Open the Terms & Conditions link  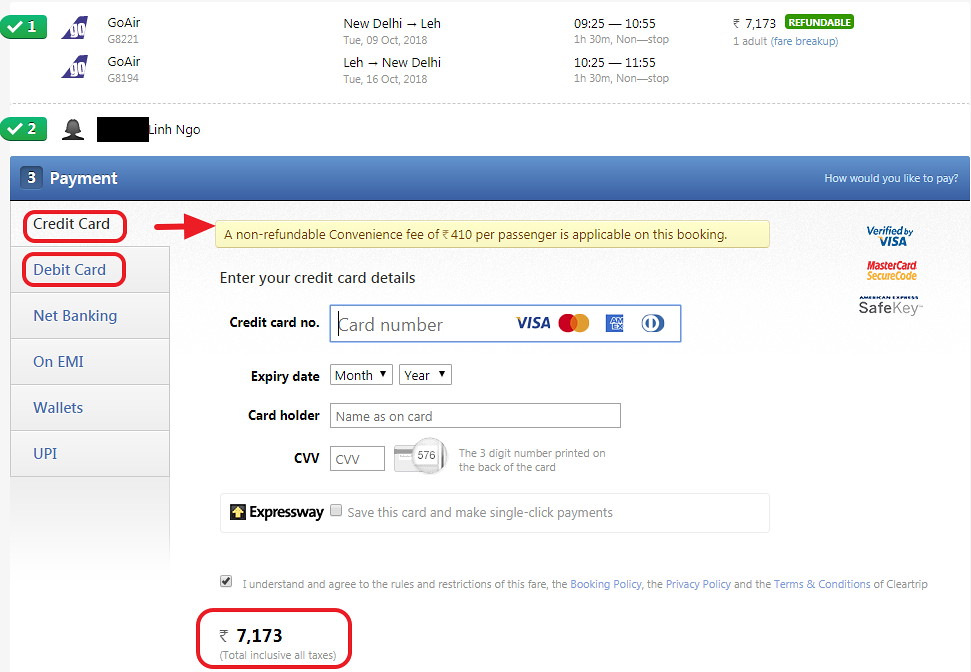pyautogui.click(x=822, y=584)
